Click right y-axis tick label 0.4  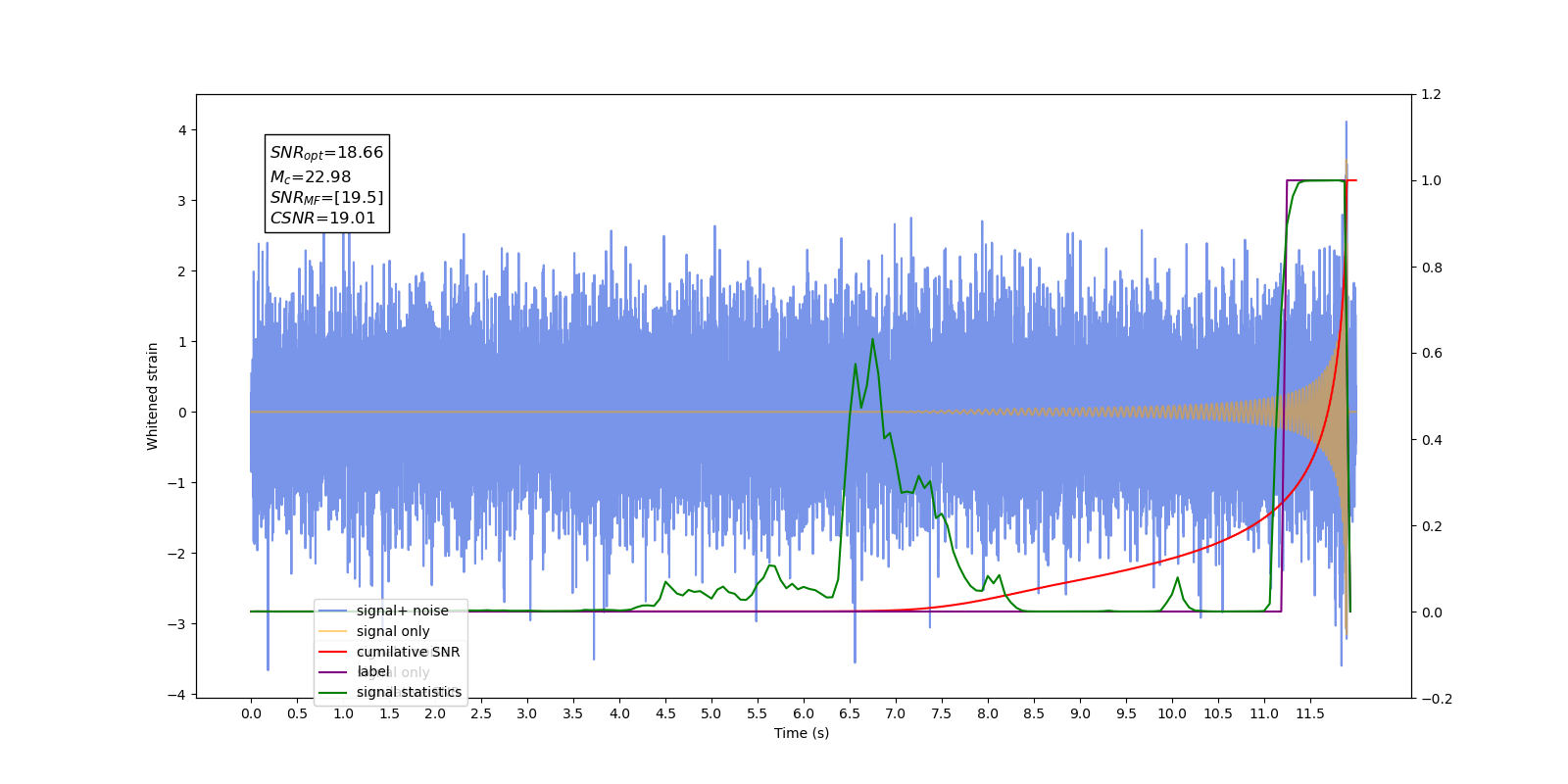[x=1432, y=440]
